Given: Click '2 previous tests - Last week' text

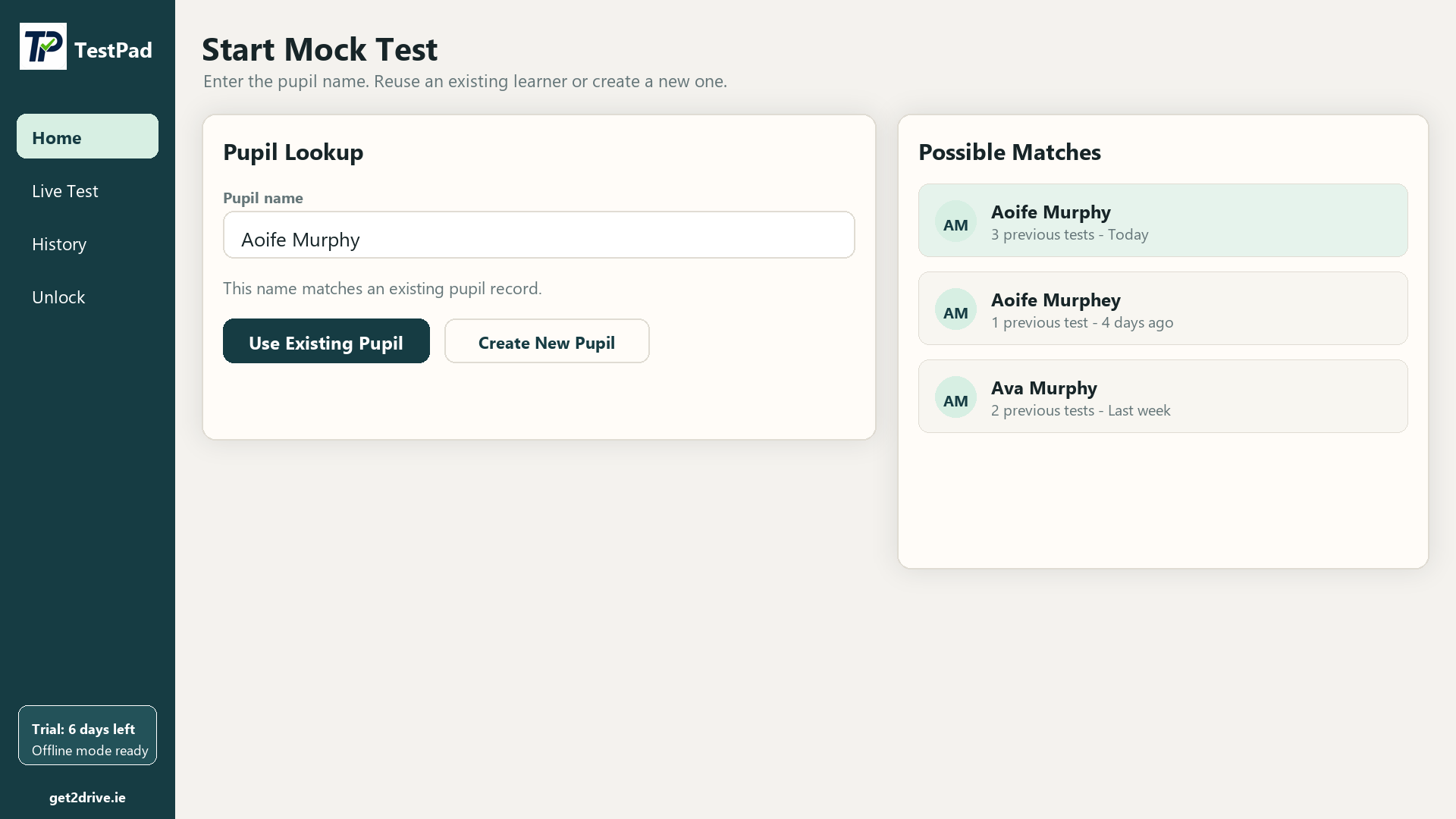Looking at the screenshot, I should click(x=1081, y=411).
